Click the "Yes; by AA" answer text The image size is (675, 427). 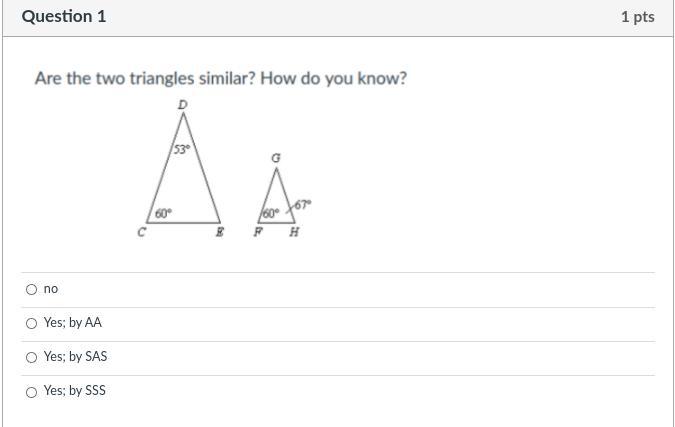73,322
